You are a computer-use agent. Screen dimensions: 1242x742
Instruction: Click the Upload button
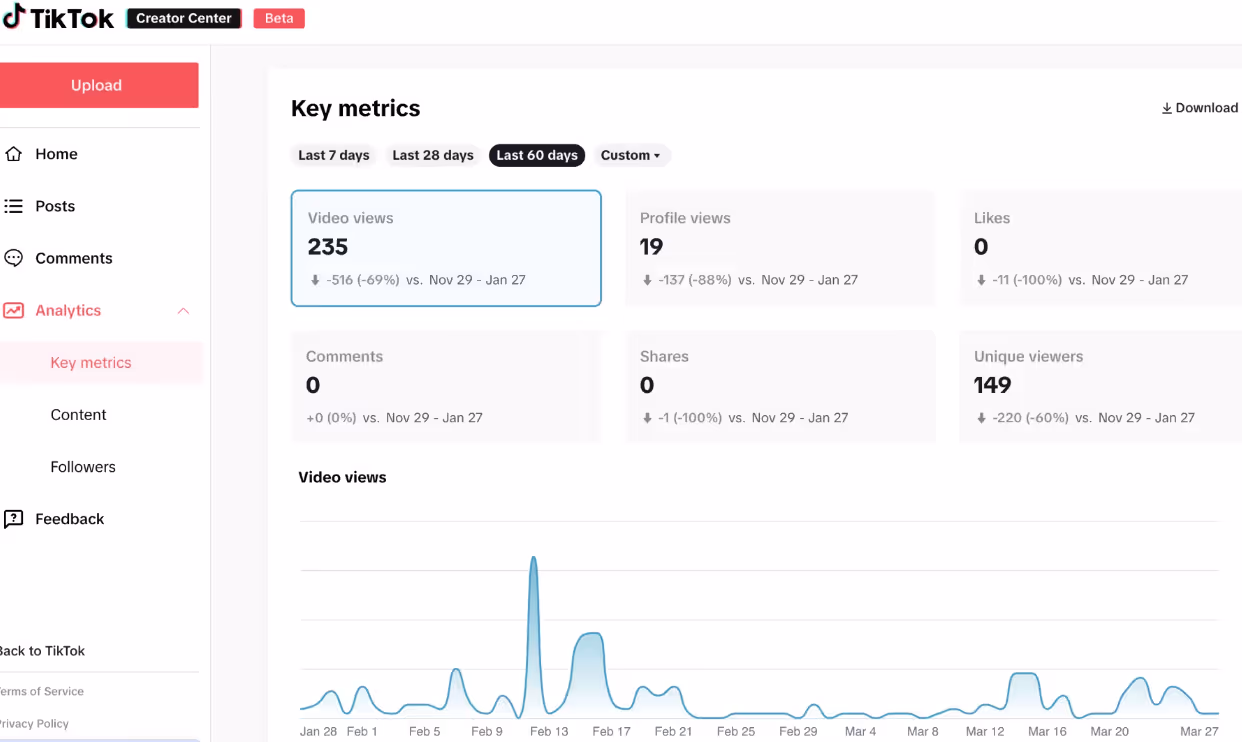pyautogui.click(x=97, y=85)
